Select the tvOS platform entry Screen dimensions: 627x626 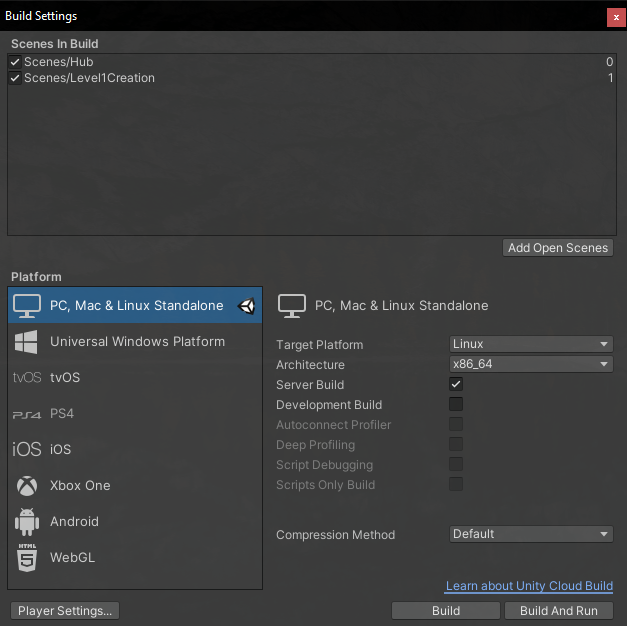click(135, 377)
